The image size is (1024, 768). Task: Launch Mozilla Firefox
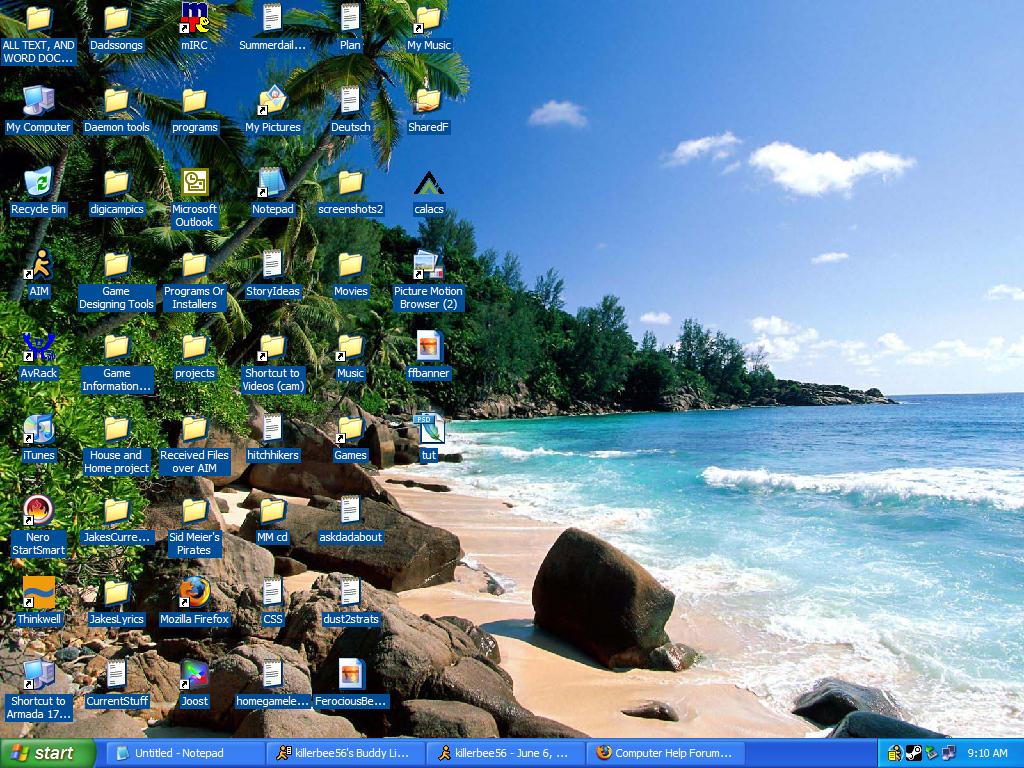[194, 593]
